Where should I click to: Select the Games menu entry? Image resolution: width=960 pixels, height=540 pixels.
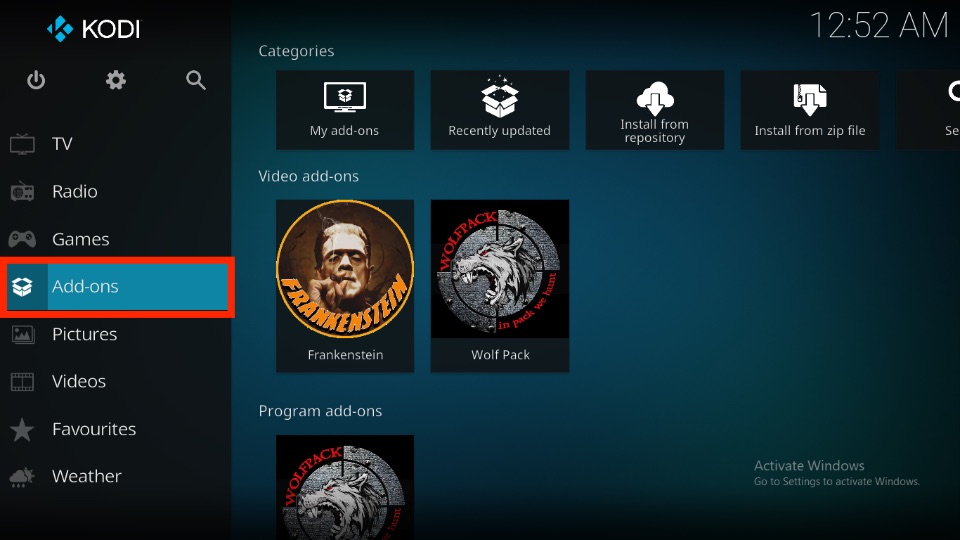[116, 239]
